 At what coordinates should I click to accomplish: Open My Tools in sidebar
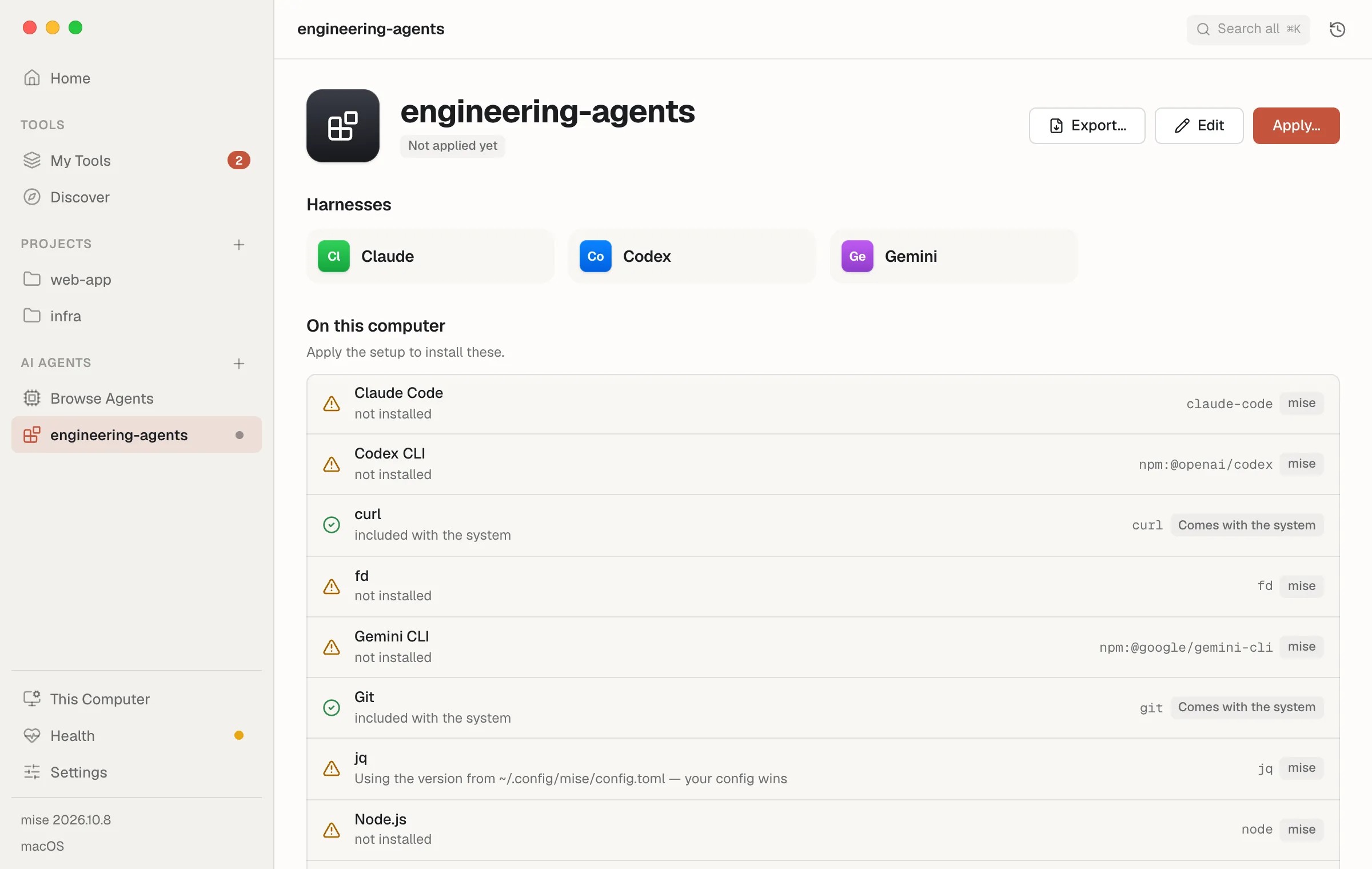pos(137,161)
